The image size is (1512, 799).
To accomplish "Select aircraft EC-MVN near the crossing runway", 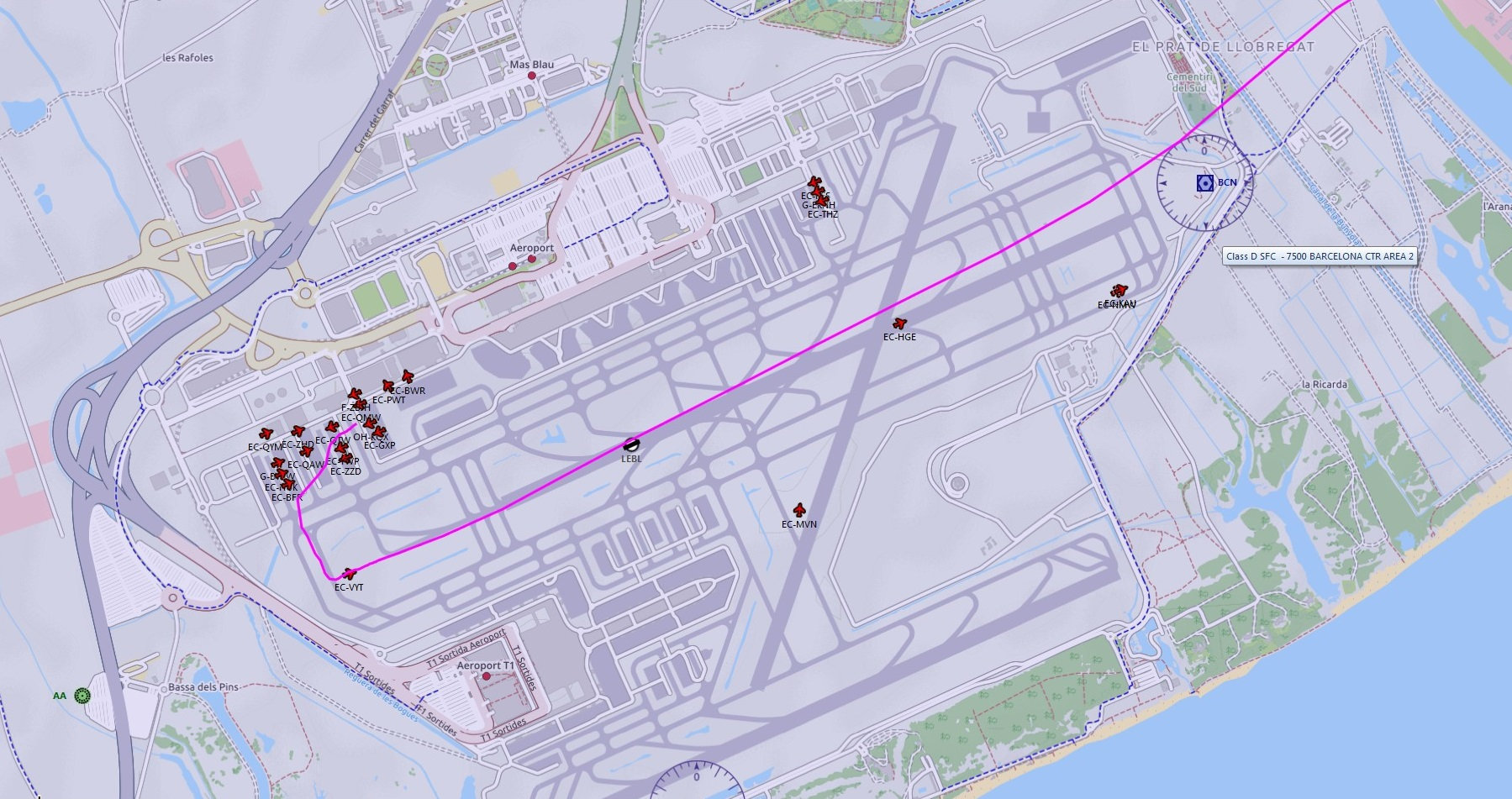I will [799, 510].
